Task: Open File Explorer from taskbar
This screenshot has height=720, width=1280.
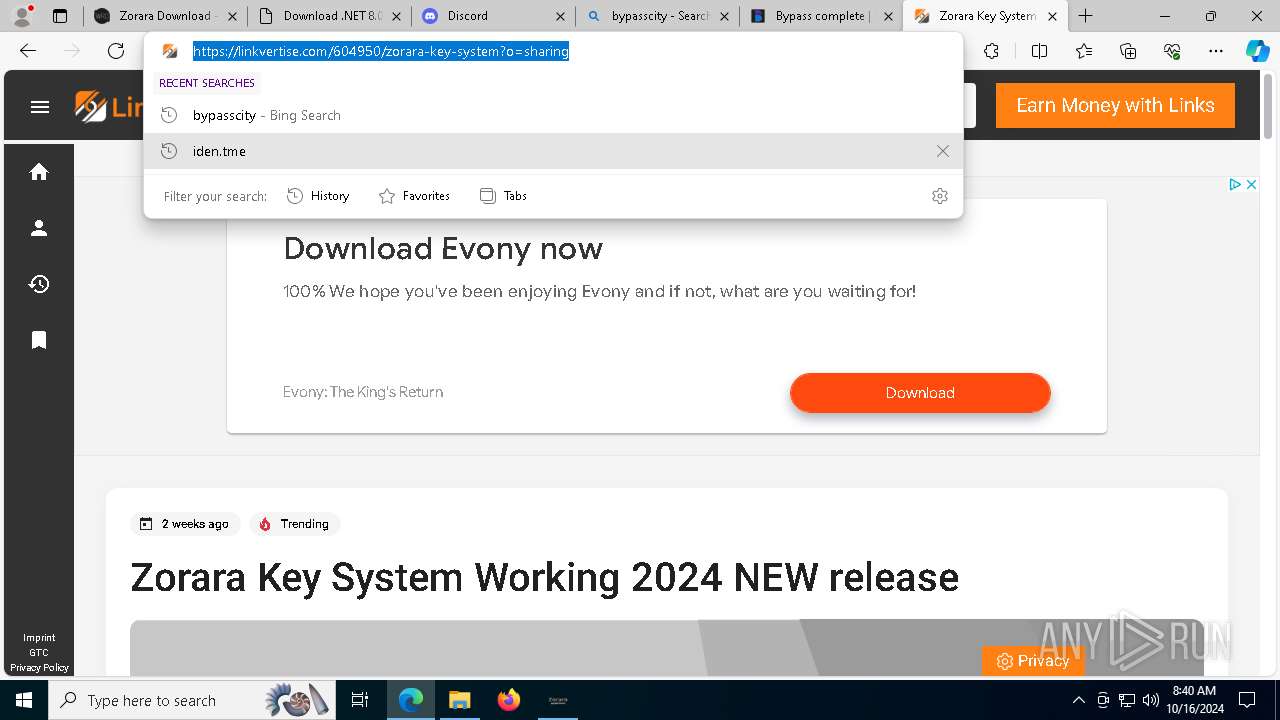Action: [459, 700]
